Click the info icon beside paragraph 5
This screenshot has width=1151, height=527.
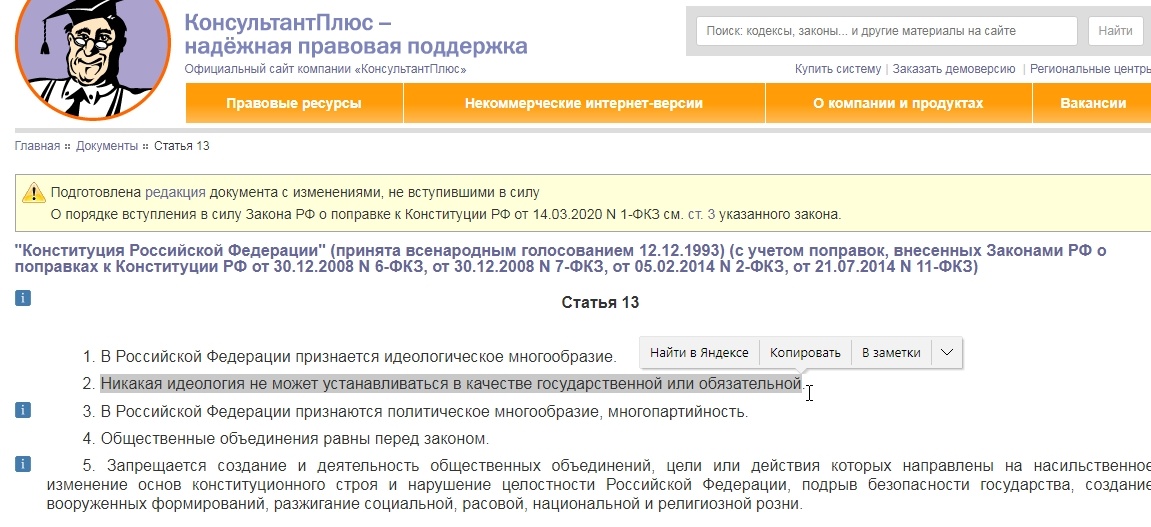(23, 464)
